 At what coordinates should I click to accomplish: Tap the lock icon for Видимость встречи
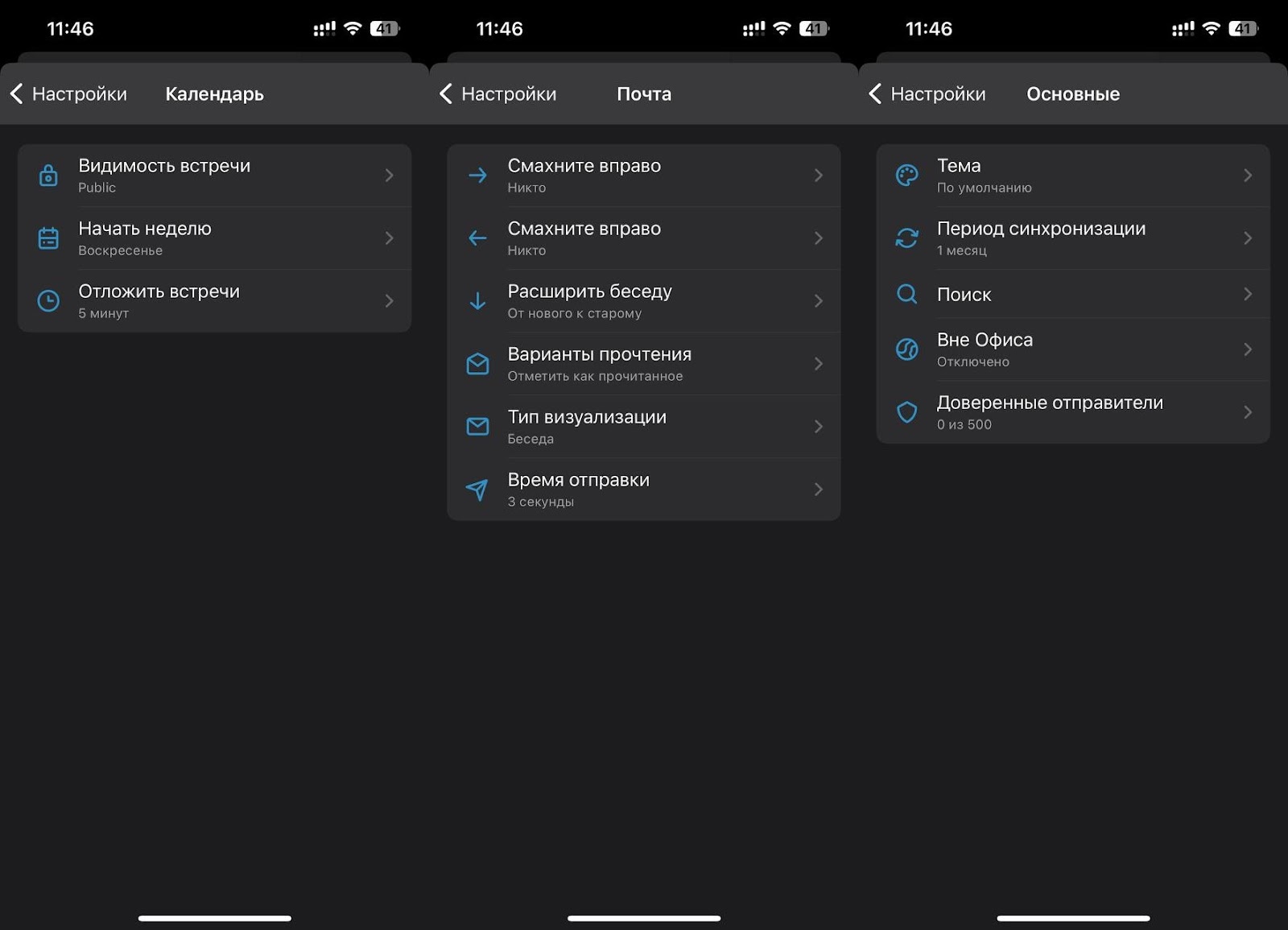pos(48,176)
